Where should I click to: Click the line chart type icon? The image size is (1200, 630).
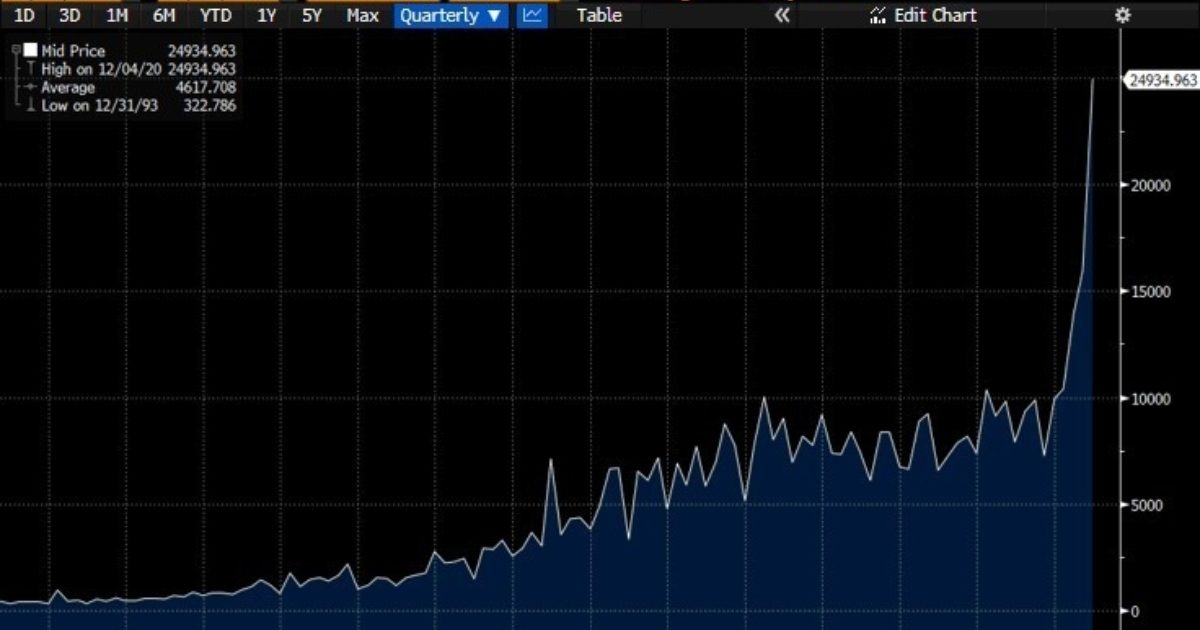533,15
